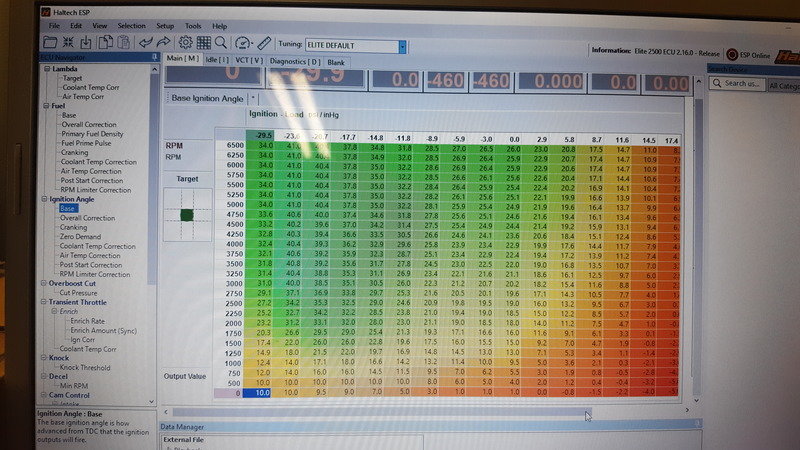Collapse the Lambda tree node

47,68
